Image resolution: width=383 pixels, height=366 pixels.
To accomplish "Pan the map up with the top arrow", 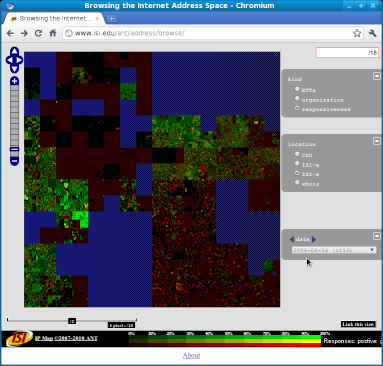I will point(14,52).
